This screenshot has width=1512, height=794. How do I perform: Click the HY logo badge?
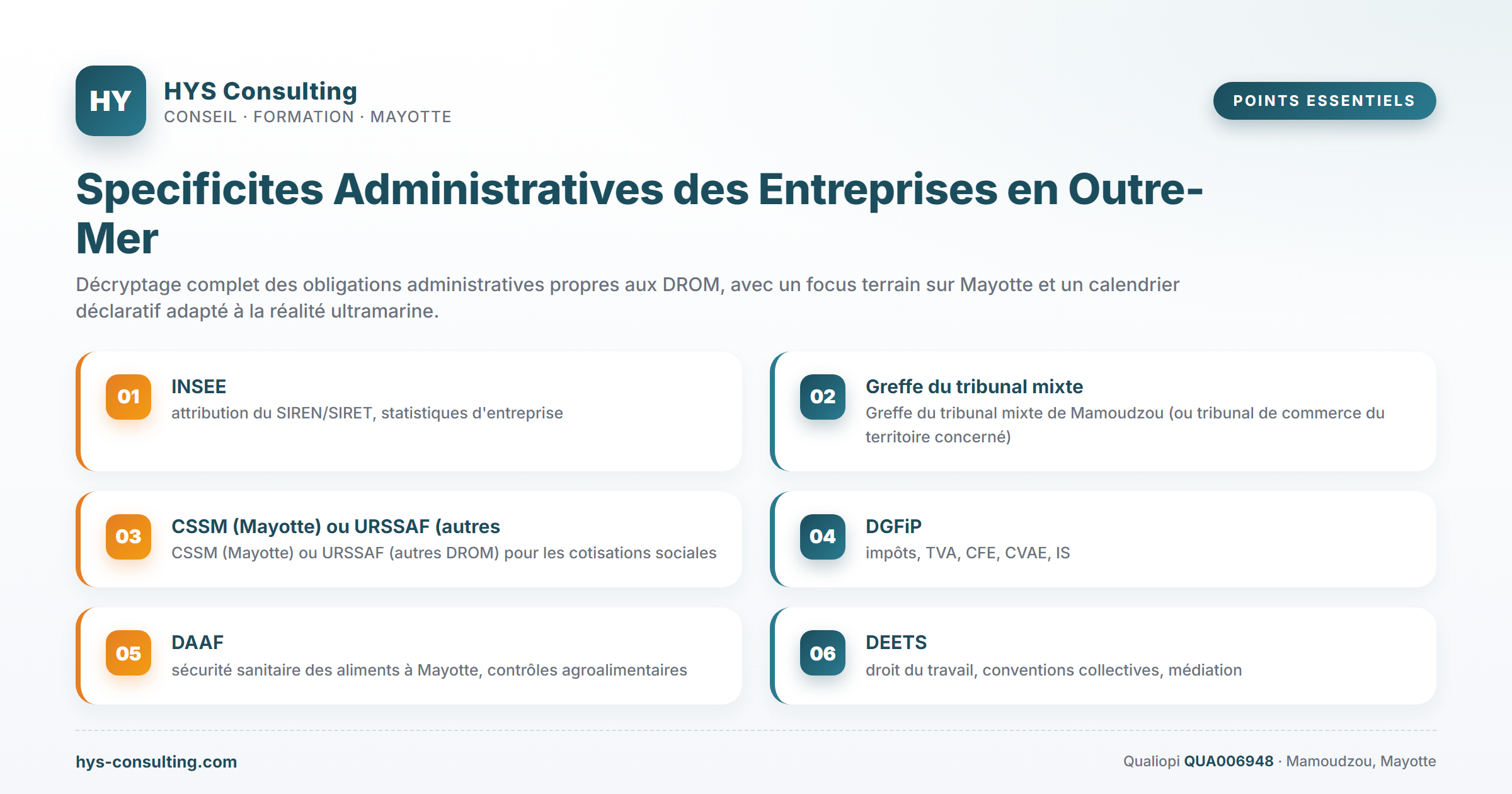click(111, 101)
